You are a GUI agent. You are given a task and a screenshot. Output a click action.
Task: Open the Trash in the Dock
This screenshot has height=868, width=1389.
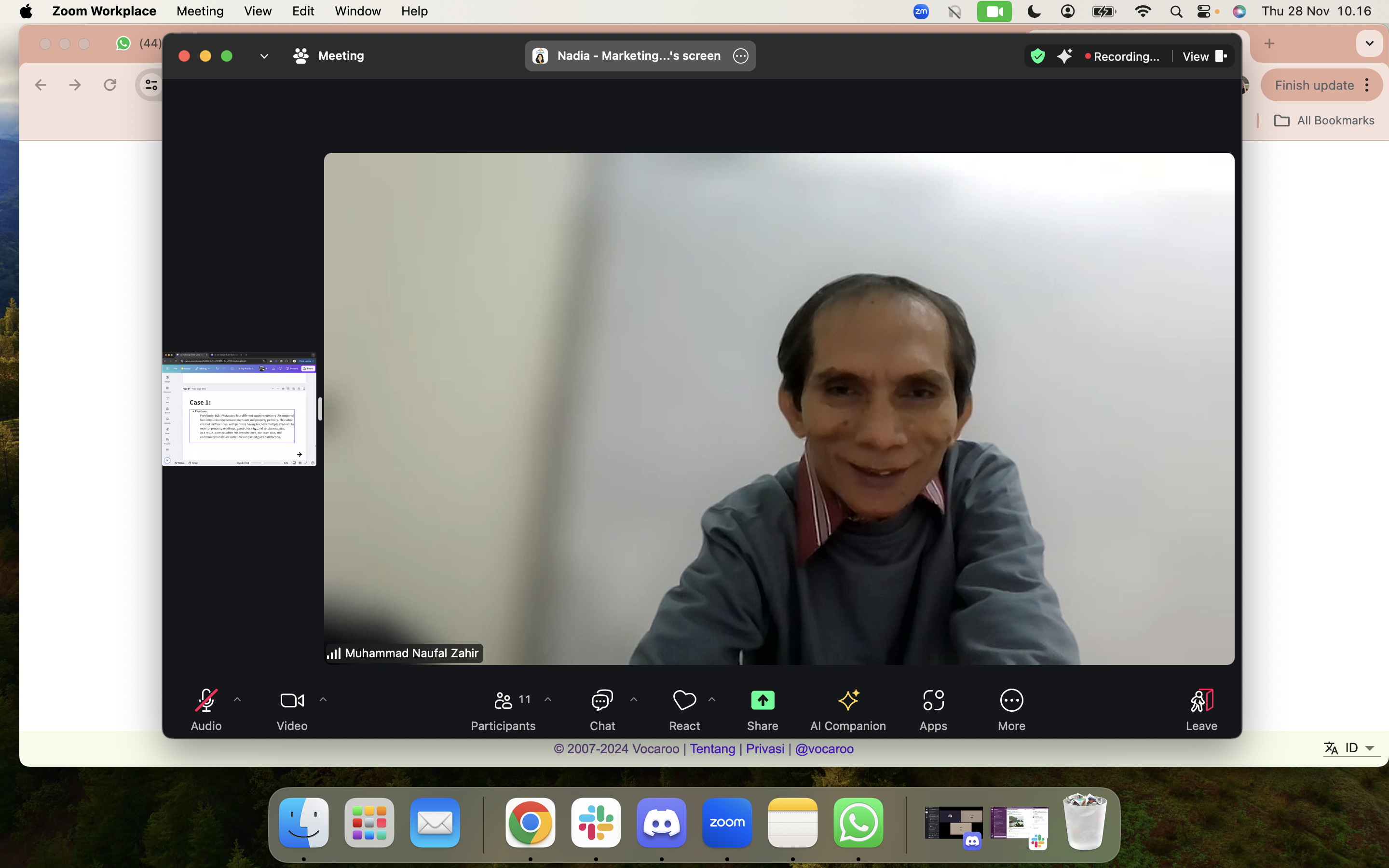point(1084,822)
